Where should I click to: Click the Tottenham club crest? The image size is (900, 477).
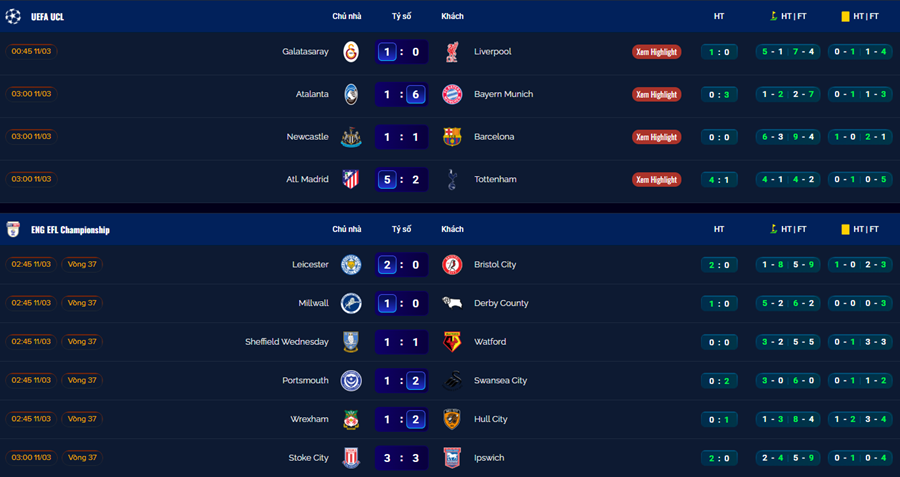452,179
